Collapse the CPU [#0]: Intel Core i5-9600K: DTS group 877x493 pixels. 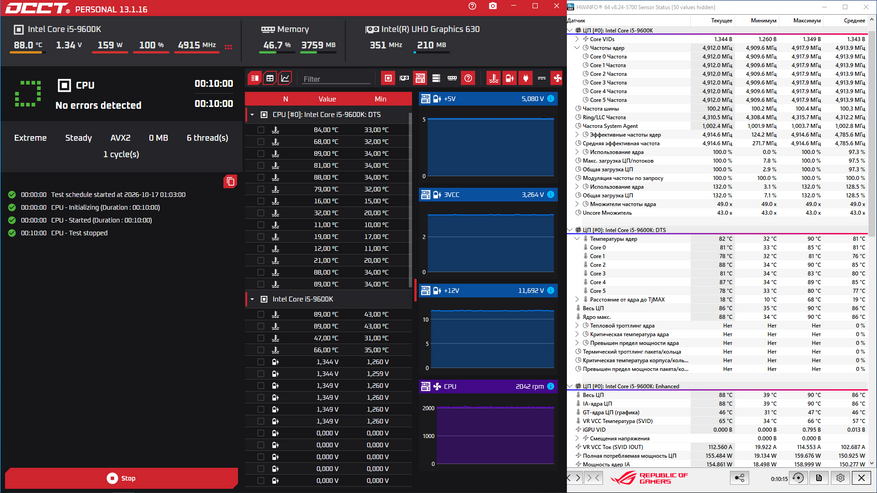click(x=252, y=115)
